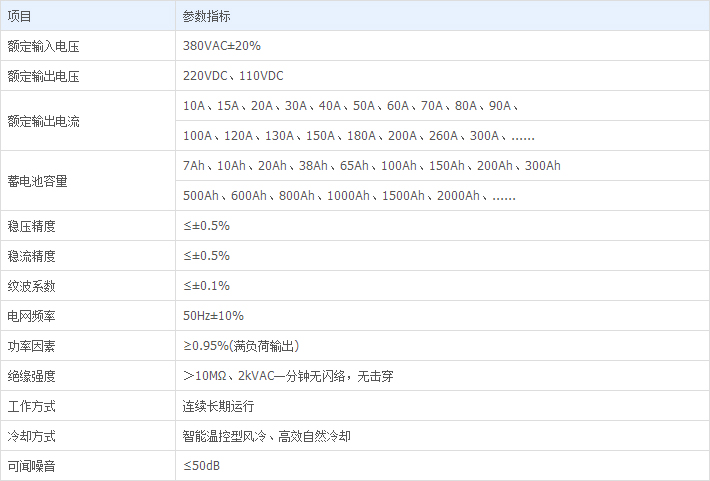
Task: Click the ≤50dB noise value
Action: click(201, 466)
